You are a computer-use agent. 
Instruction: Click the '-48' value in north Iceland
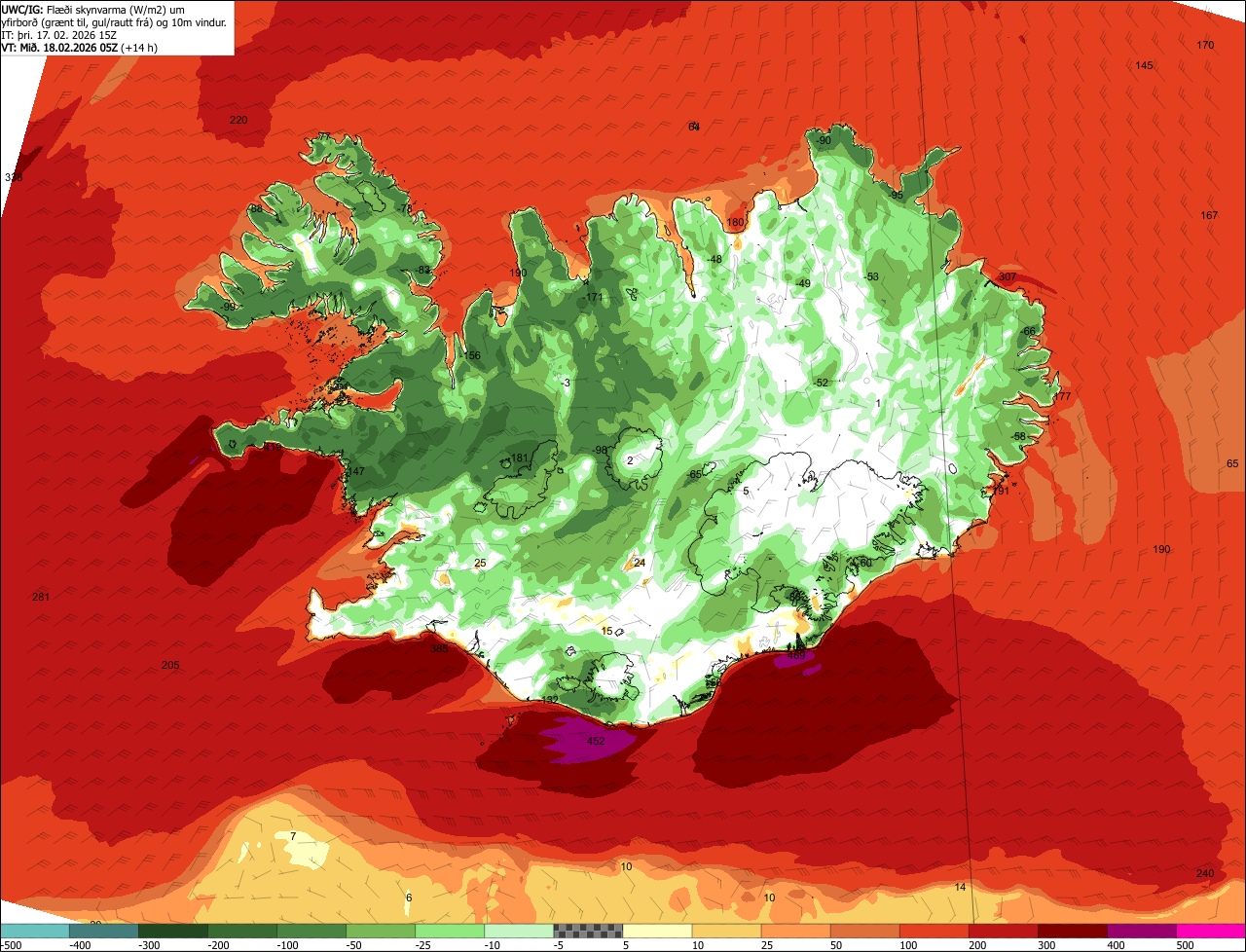(x=715, y=259)
